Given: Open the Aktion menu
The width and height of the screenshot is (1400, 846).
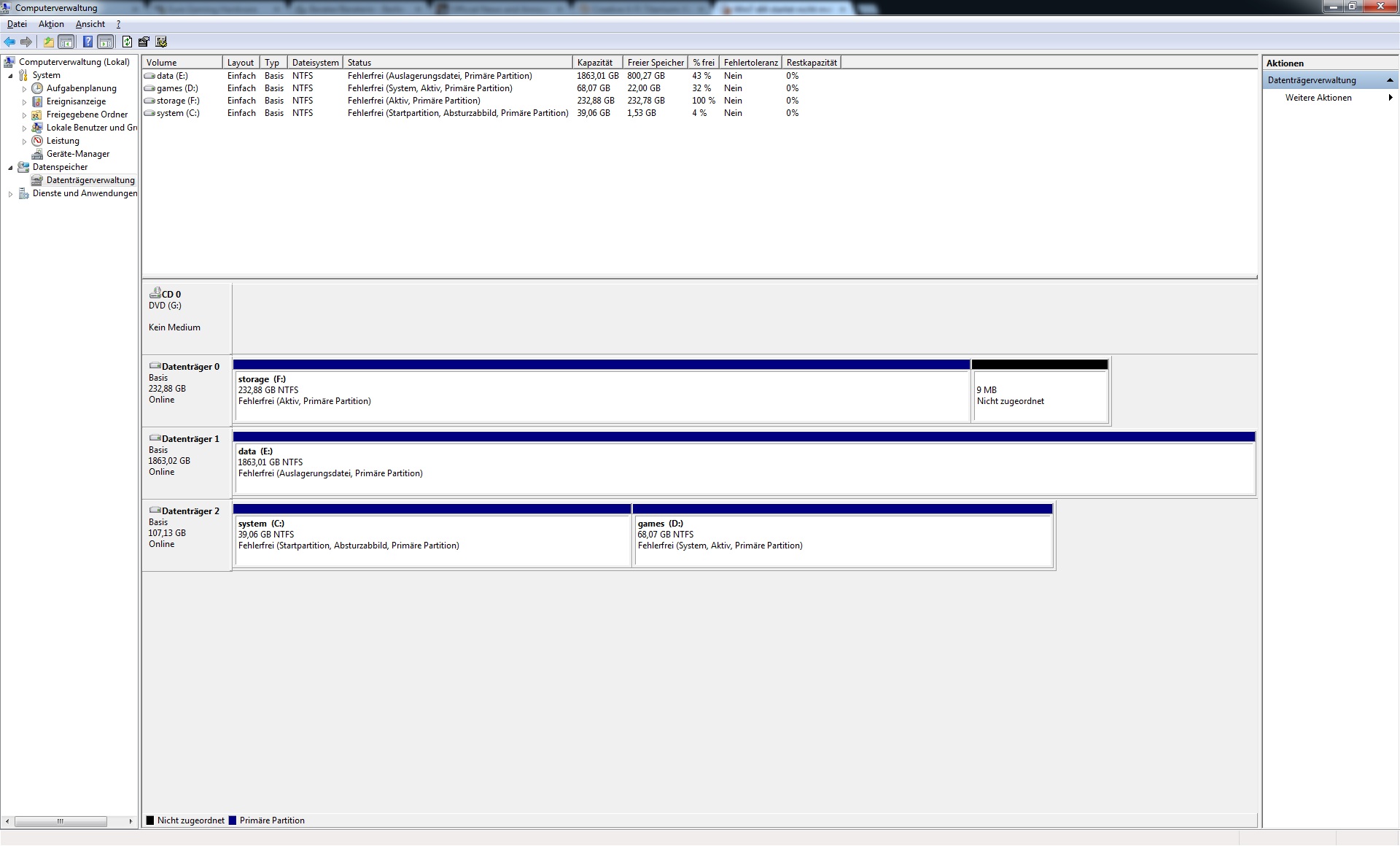Looking at the screenshot, I should 51,24.
